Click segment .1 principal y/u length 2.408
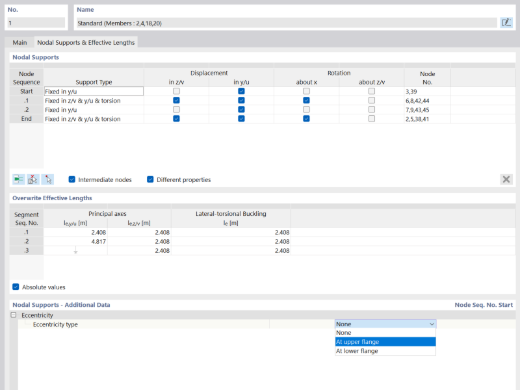Screen dimensions: 520x390 tap(76, 232)
